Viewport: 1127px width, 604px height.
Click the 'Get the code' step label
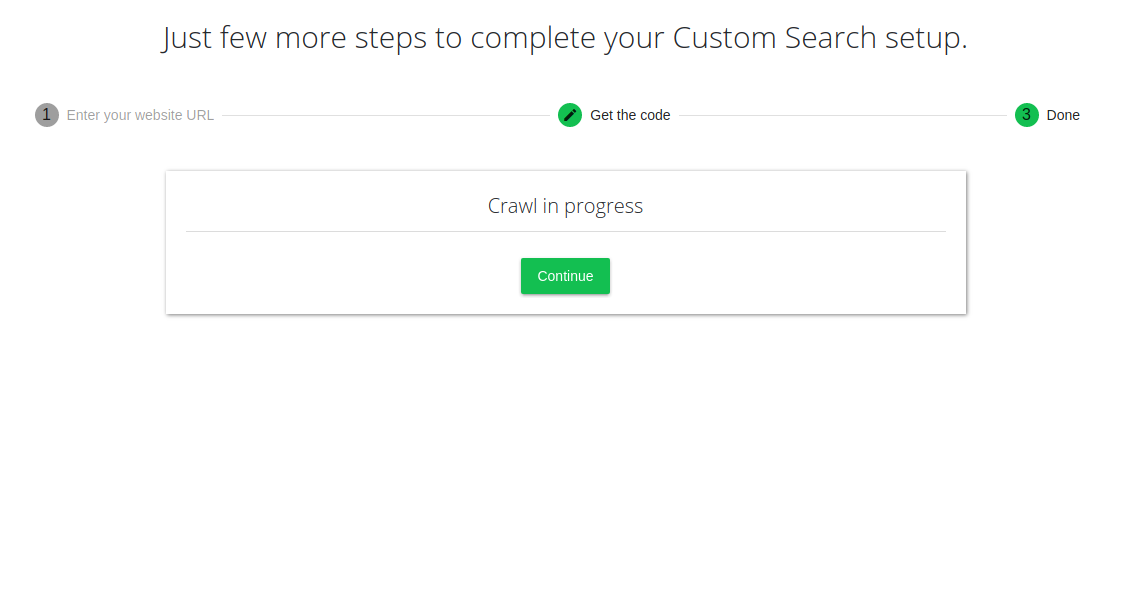(x=629, y=115)
